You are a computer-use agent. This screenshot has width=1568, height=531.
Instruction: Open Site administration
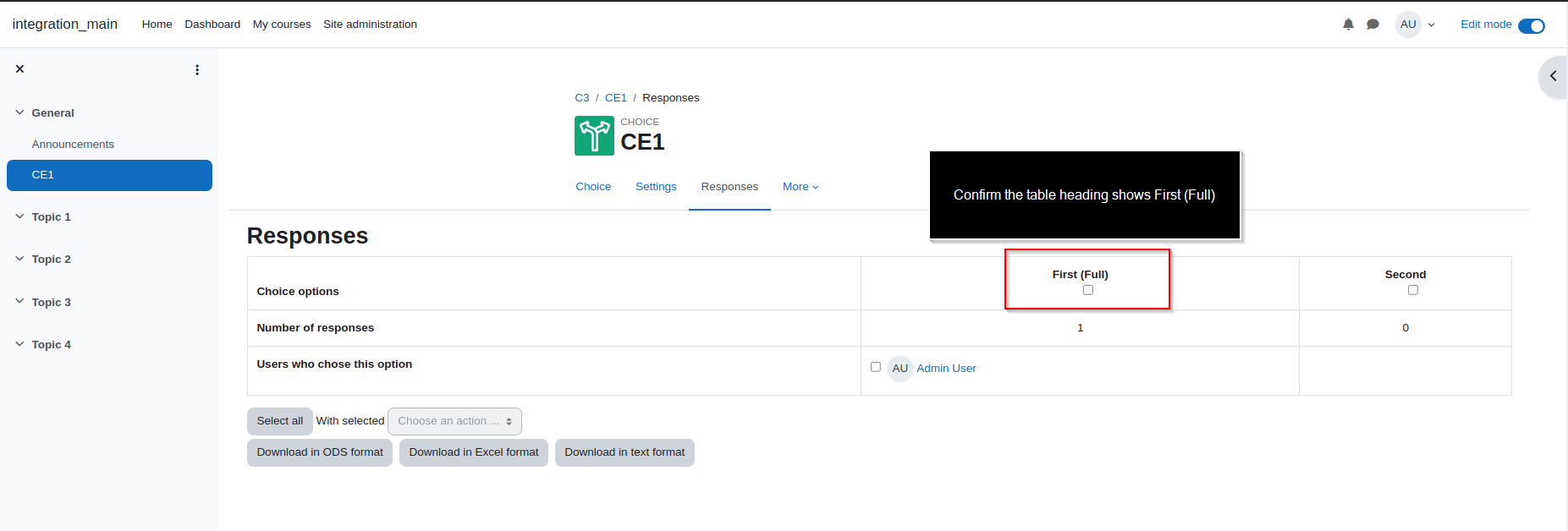[x=370, y=25]
